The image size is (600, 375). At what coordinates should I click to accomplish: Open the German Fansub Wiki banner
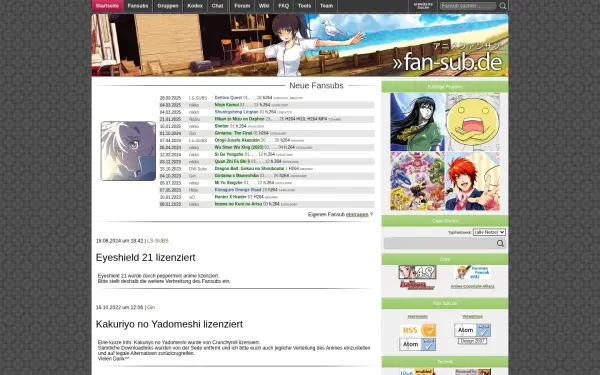click(473, 272)
